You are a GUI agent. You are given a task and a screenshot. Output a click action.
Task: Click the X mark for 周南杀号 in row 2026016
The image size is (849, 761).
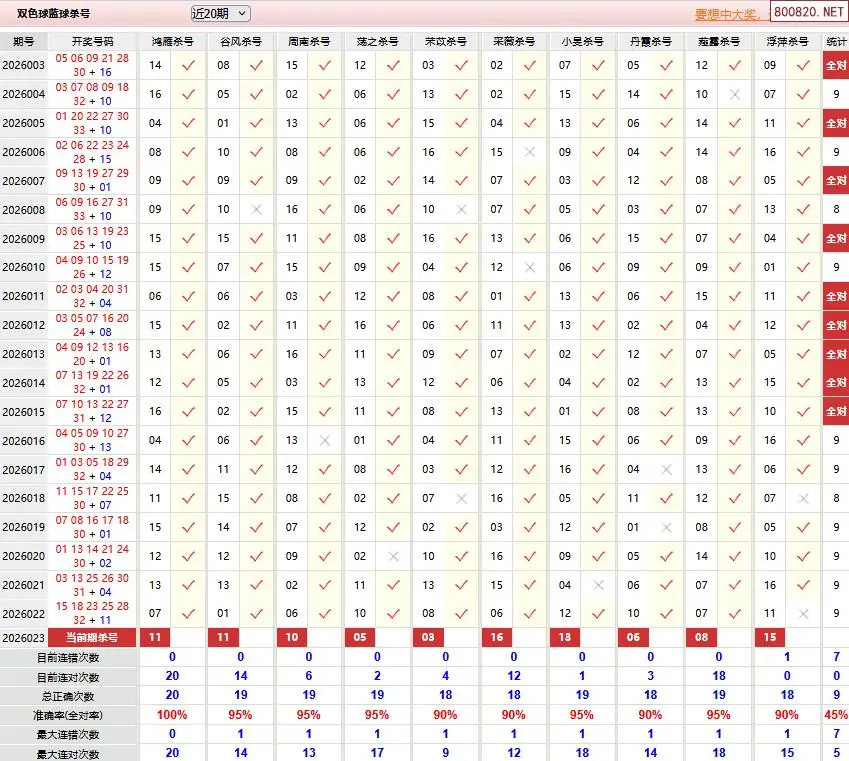(325, 441)
